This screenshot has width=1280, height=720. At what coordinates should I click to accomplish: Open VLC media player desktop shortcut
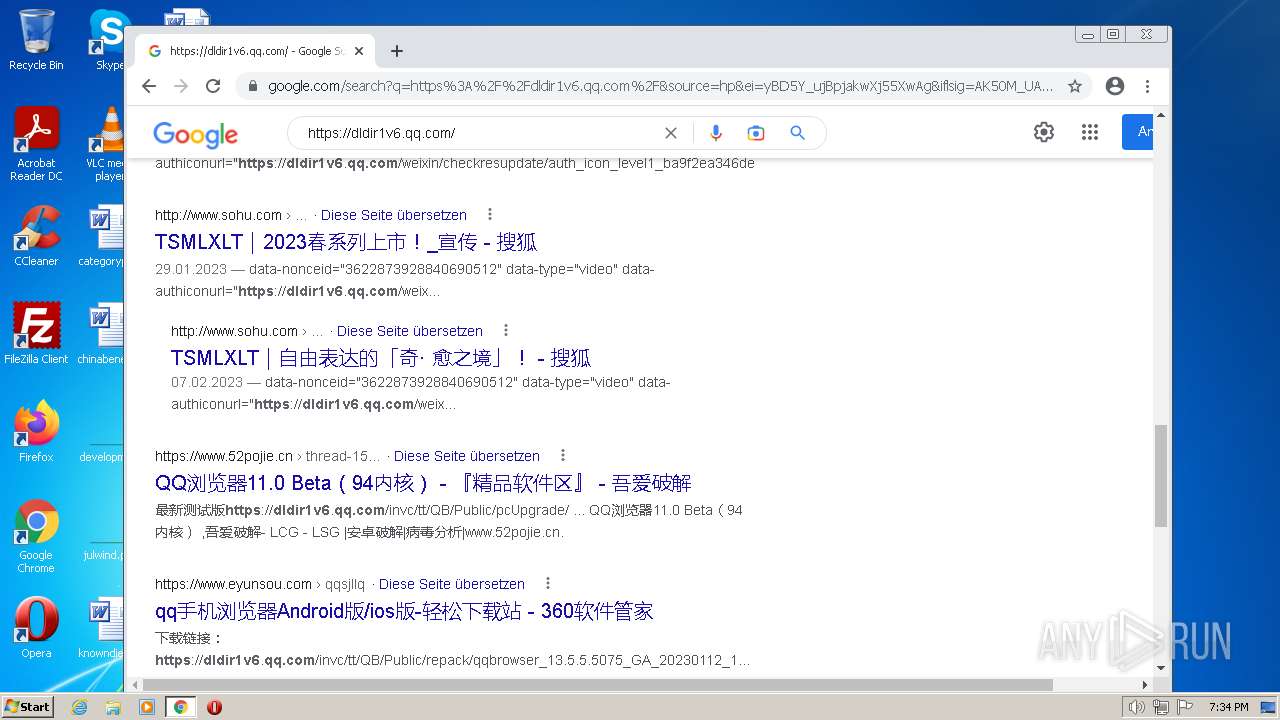coord(105,145)
